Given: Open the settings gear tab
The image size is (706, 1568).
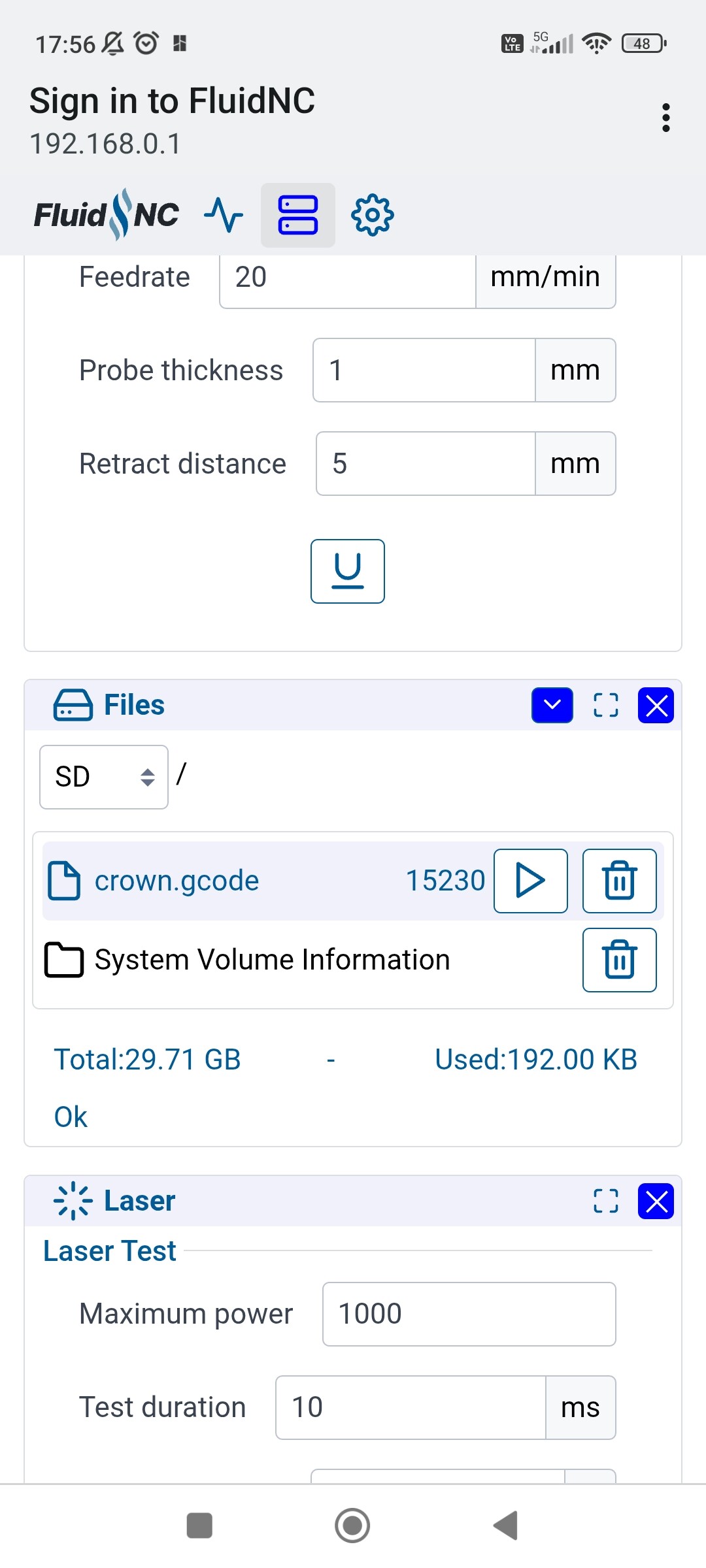Looking at the screenshot, I should [373, 215].
